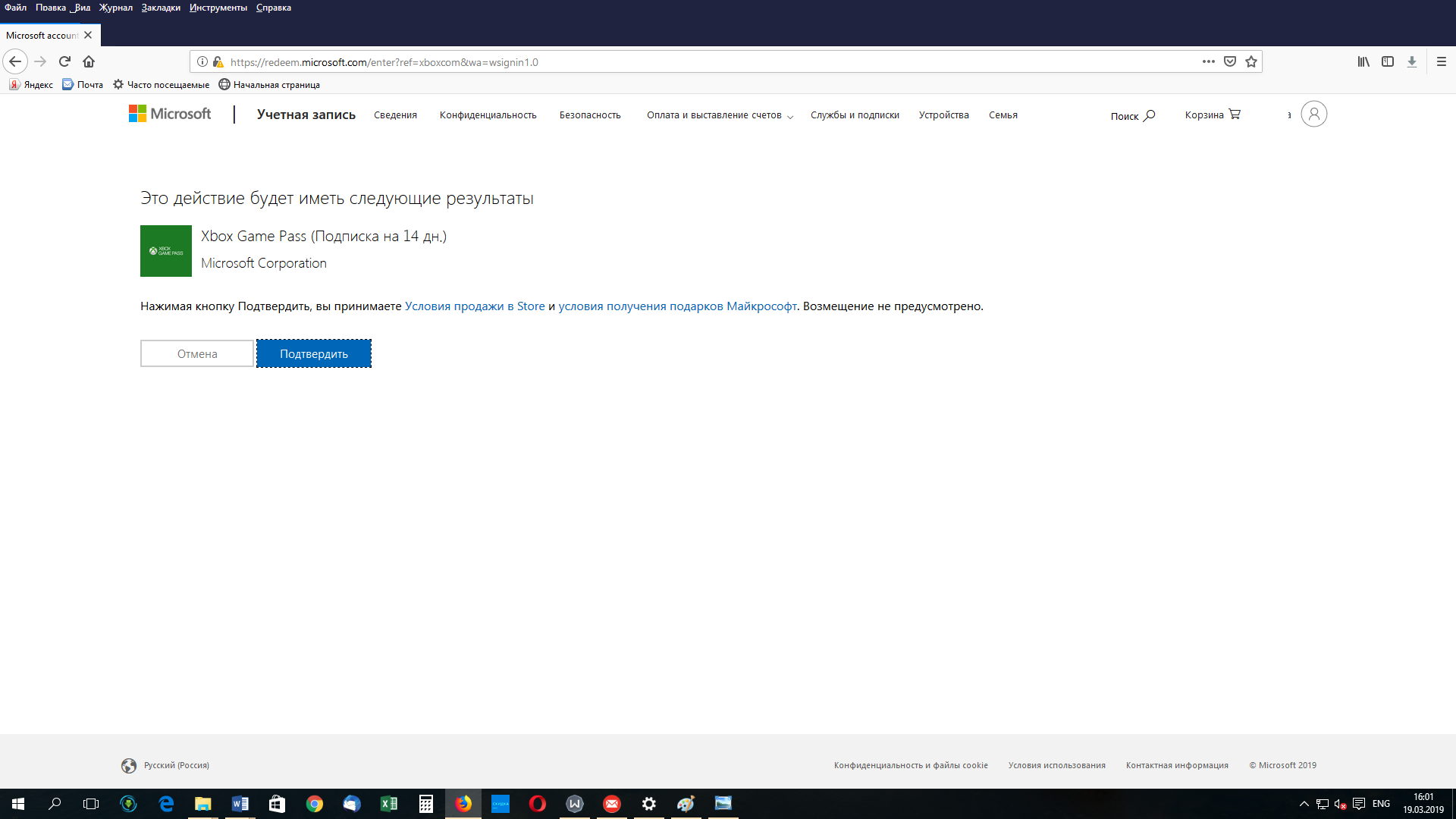This screenshot has height=819, width=1456.
Task: Open Яндекс bookmark
Action: click(31, 85)
